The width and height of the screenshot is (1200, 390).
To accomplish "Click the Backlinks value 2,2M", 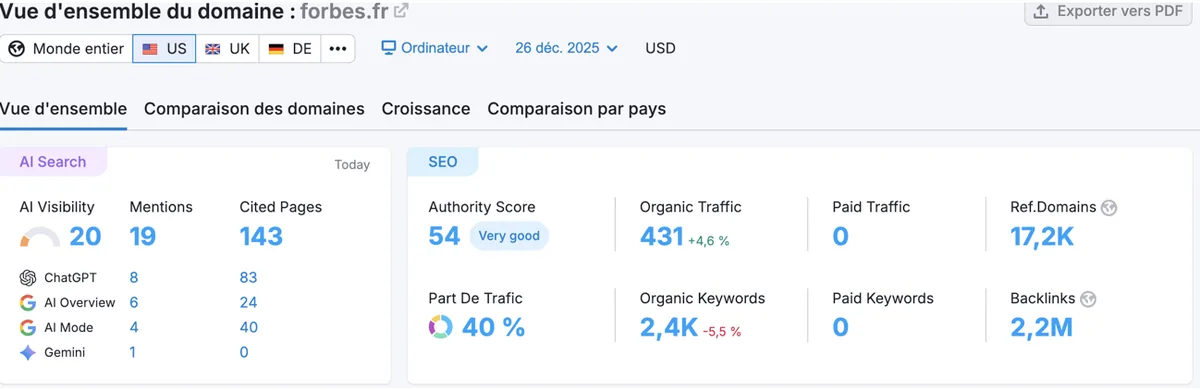I will (x=1042, y=327).
